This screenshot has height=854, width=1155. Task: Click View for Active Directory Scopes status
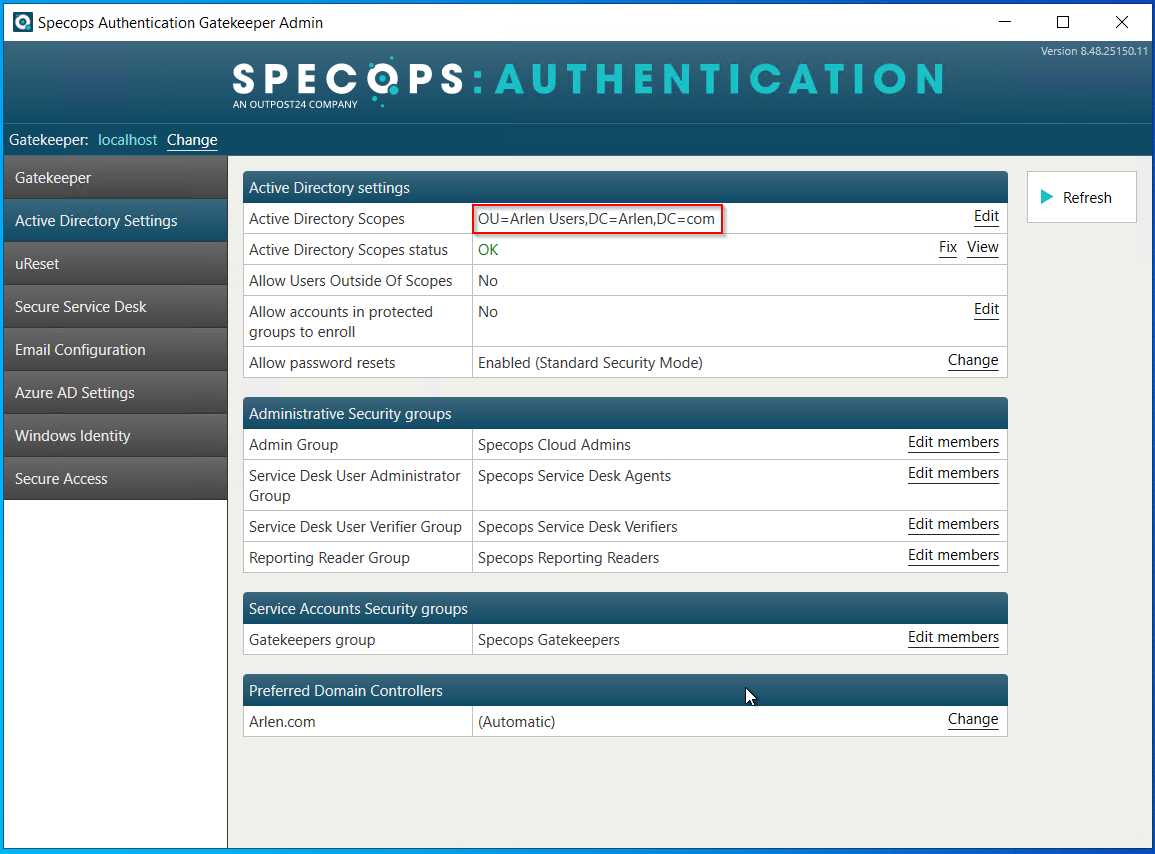983,247
